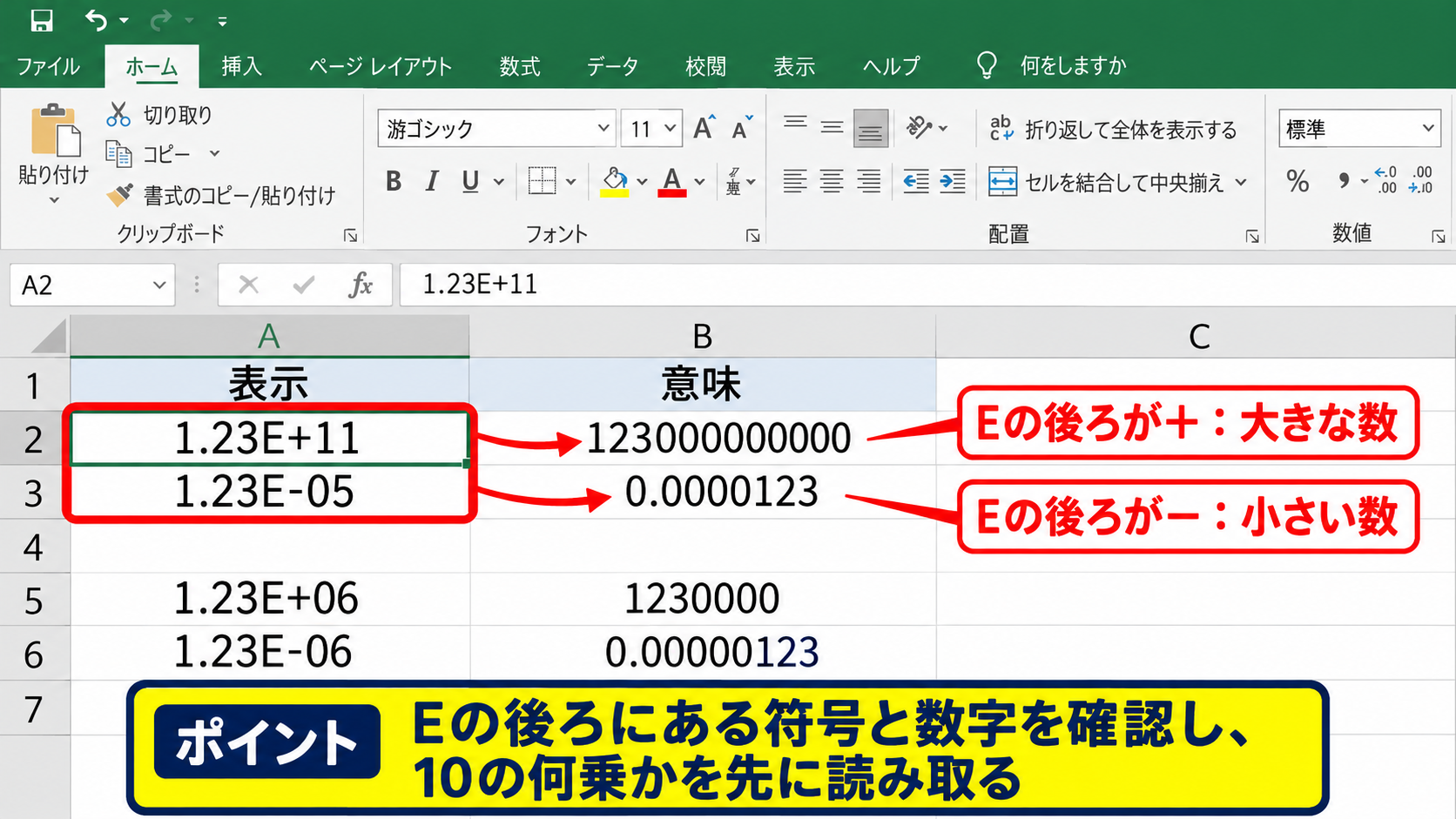Click the Borders grid icon

542,181
